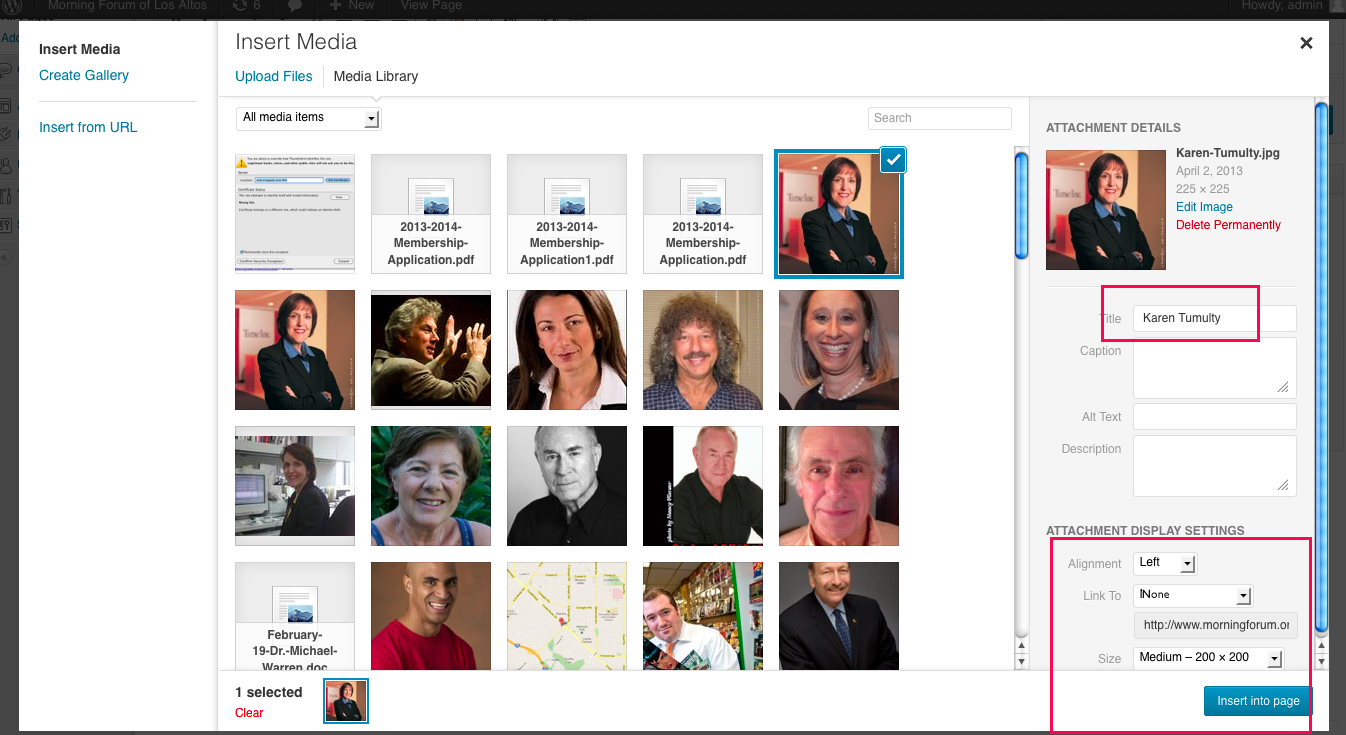This screenshot has width=1346, height=735.
Task: Open View Page in admin bar
Action: tap(431, 5)
